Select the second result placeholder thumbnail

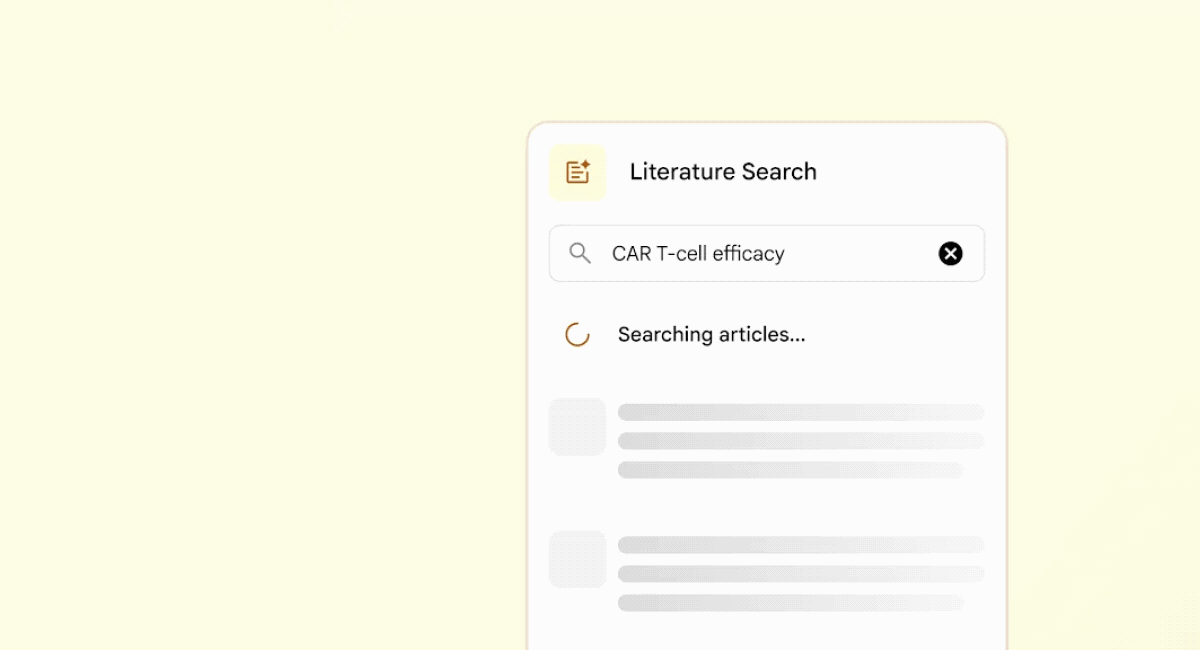pyautogui.click(x=578, y=559)
